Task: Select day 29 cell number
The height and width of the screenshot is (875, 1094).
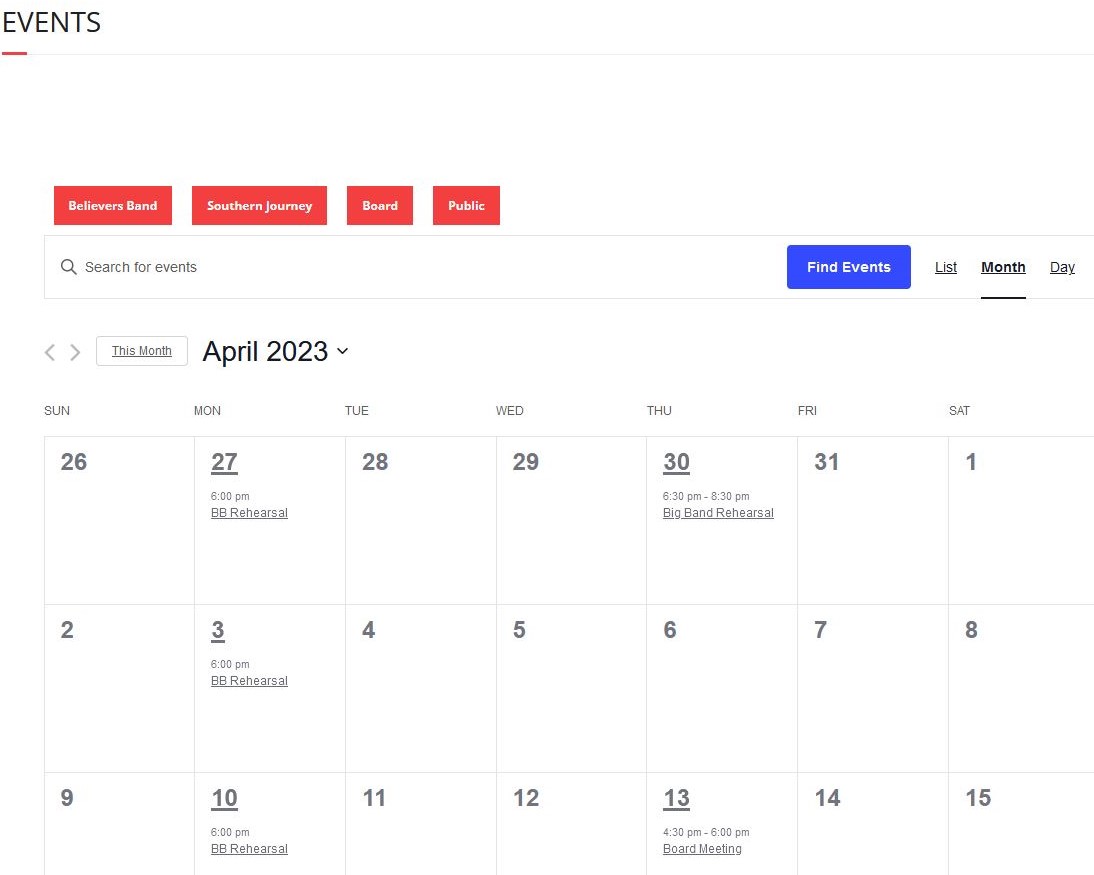Action: point(525,462)
